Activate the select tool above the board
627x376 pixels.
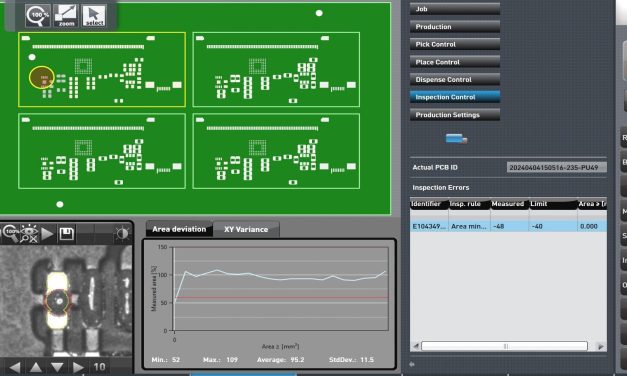(x=94, y=16)
